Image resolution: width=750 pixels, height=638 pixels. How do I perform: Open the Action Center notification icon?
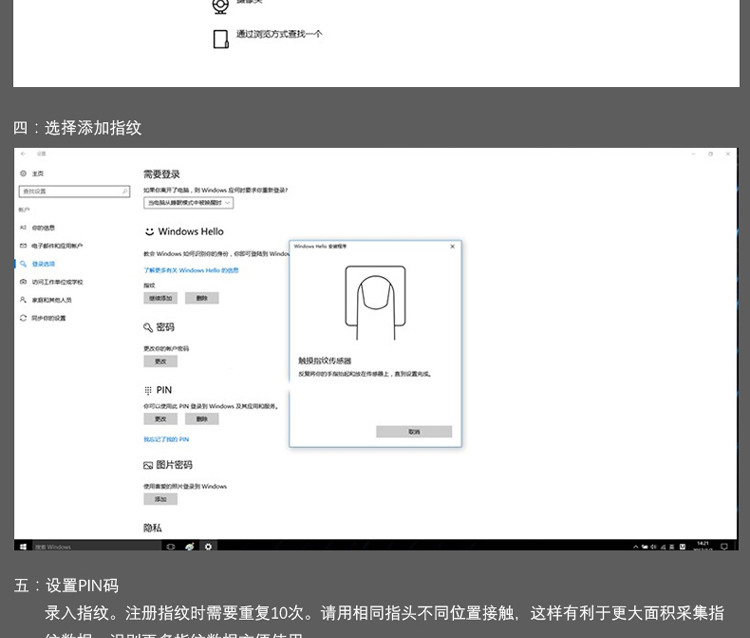(724, 546)
